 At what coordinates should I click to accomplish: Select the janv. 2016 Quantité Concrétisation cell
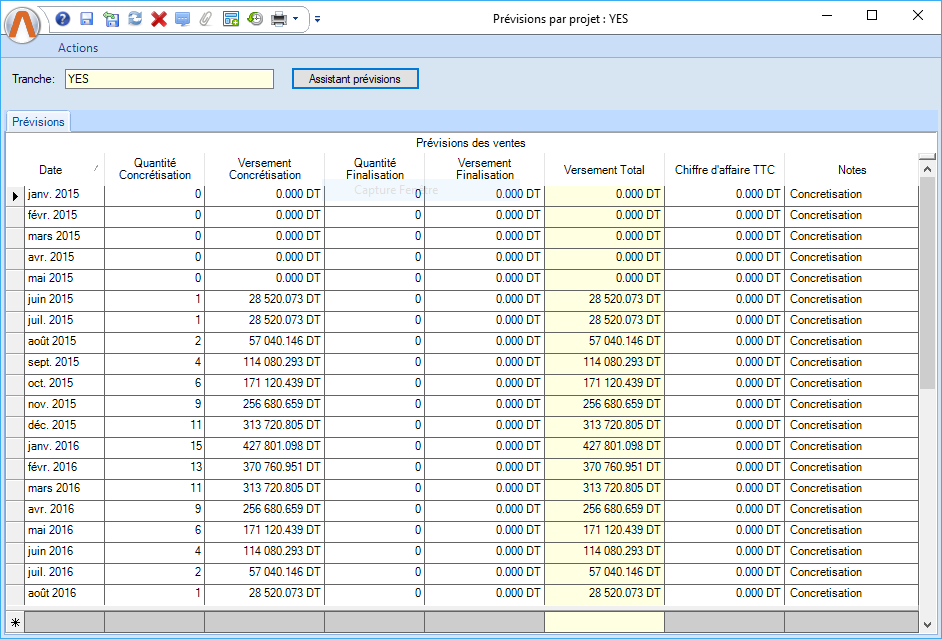pos(154,446)
